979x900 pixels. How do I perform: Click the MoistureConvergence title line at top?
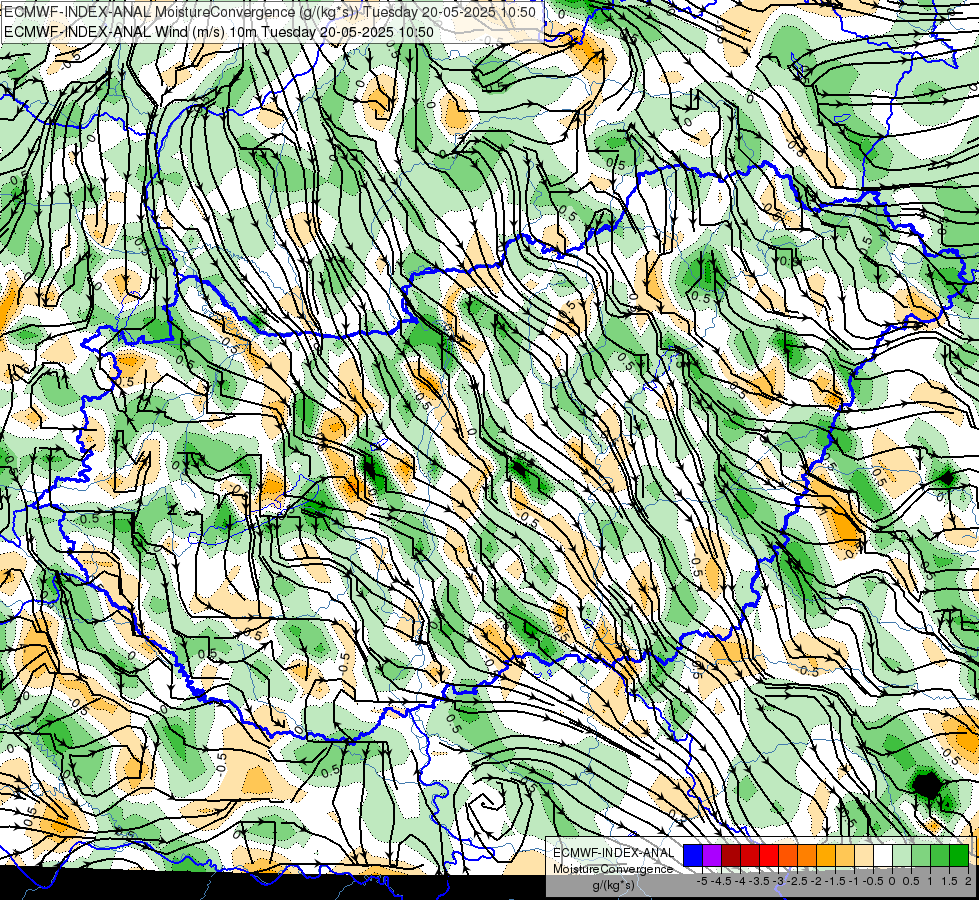coord(270,12)
